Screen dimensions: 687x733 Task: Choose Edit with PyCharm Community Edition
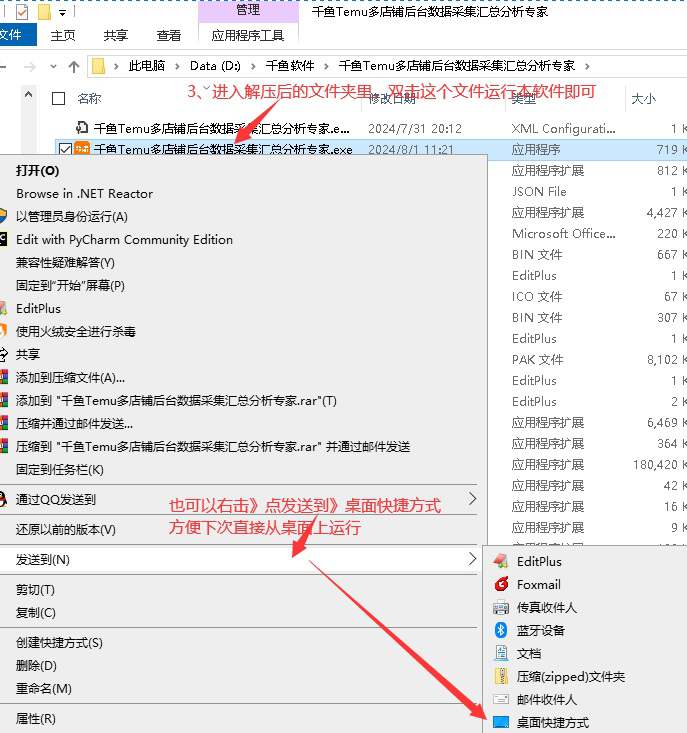[124, 239]
